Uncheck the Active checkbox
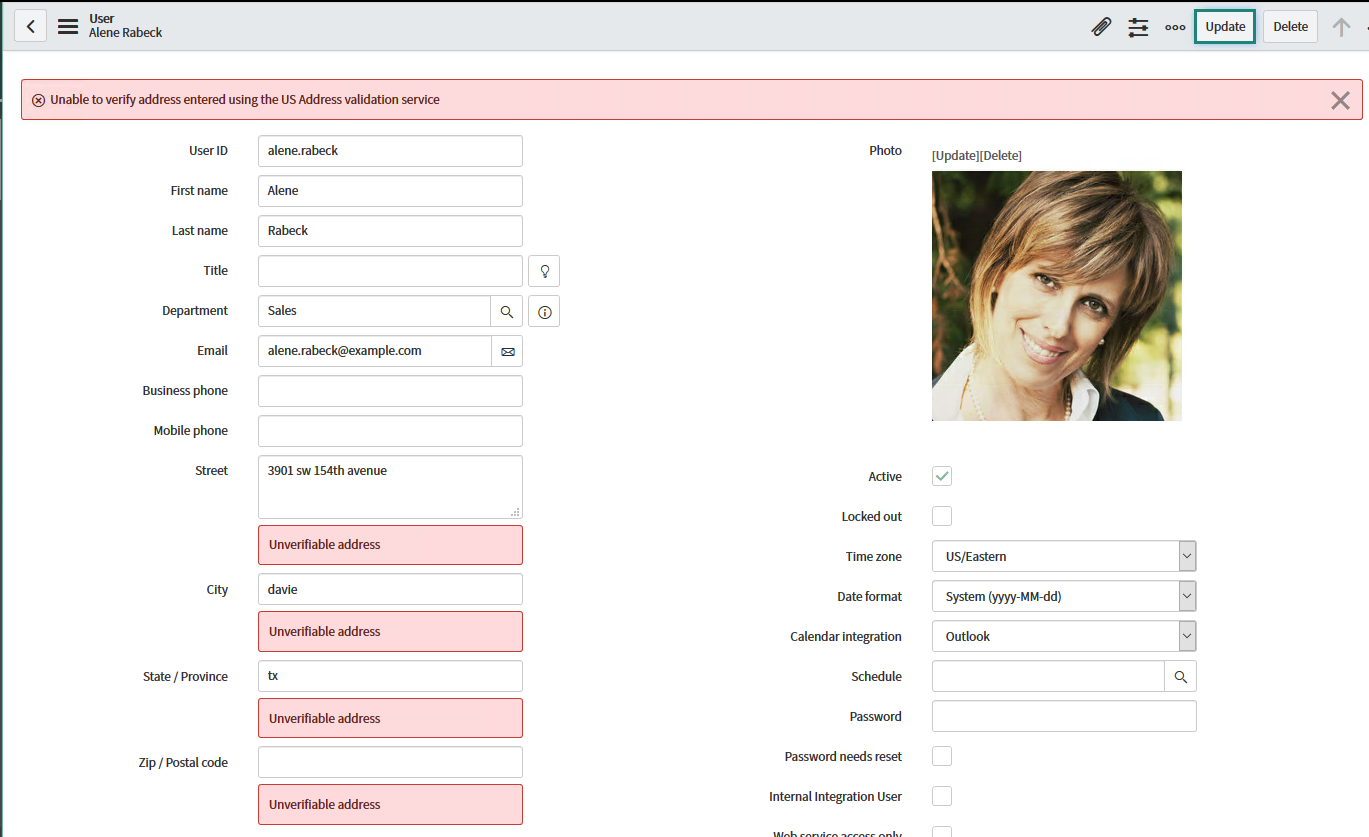 (941, 476)
